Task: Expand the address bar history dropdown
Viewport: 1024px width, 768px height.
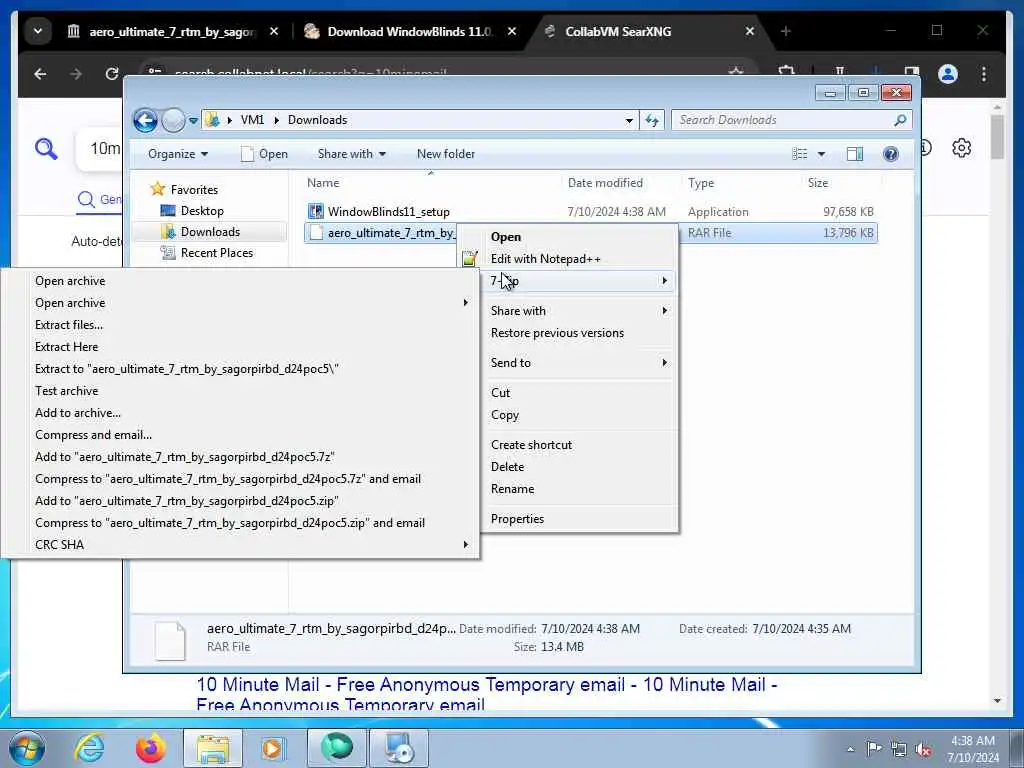Action: pos(629,120)
